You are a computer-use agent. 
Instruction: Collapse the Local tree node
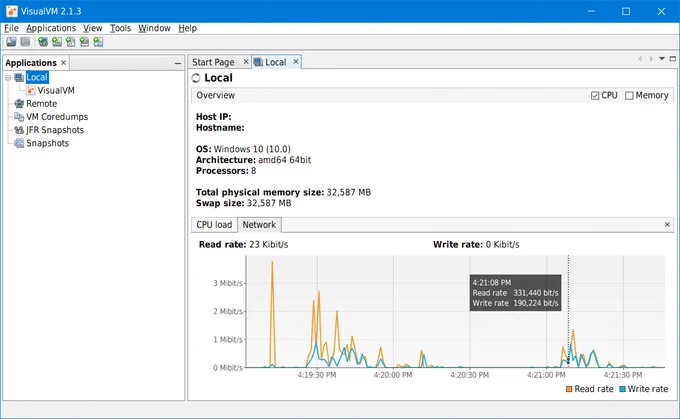pyautogui.click(x=8, y=78)
